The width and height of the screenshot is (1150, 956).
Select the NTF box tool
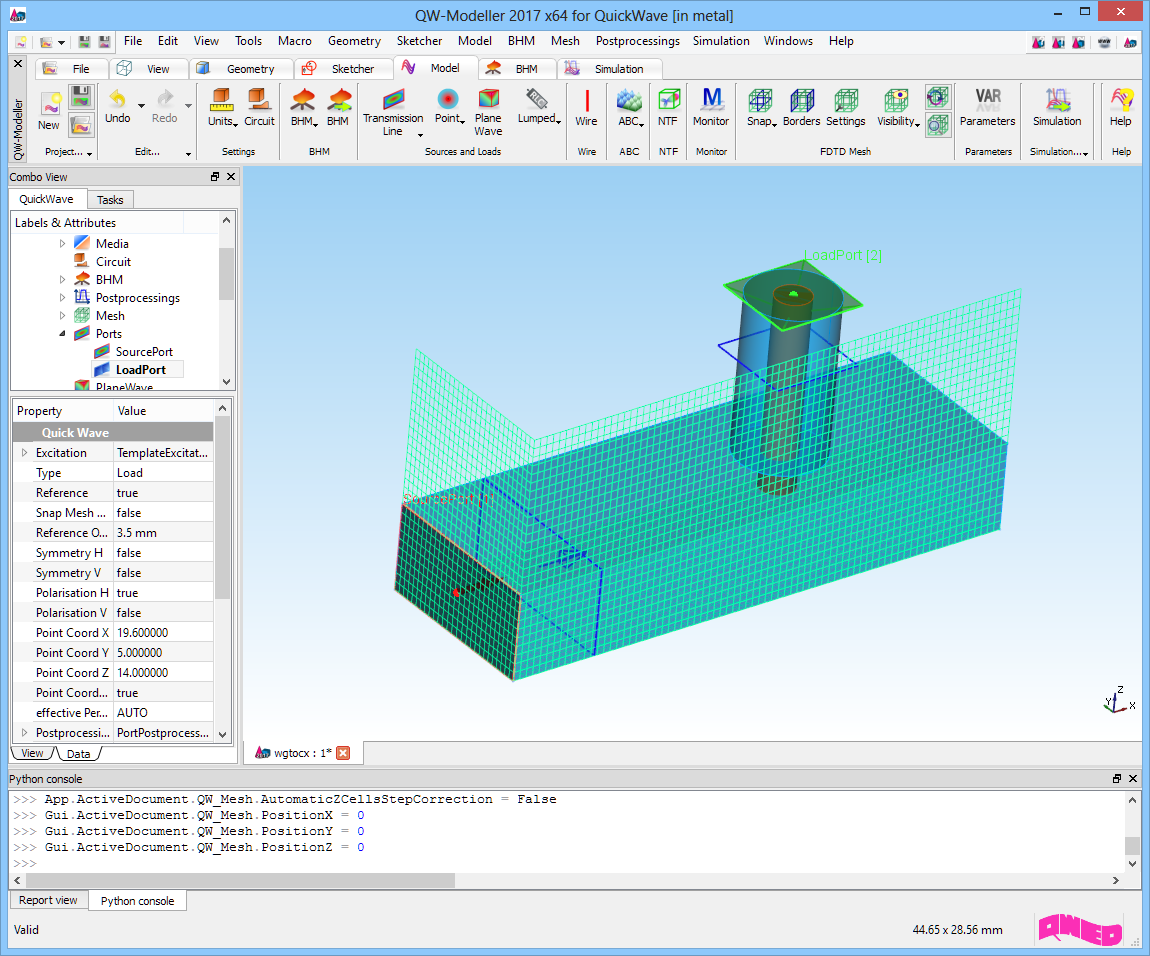[x=667, y=107]
